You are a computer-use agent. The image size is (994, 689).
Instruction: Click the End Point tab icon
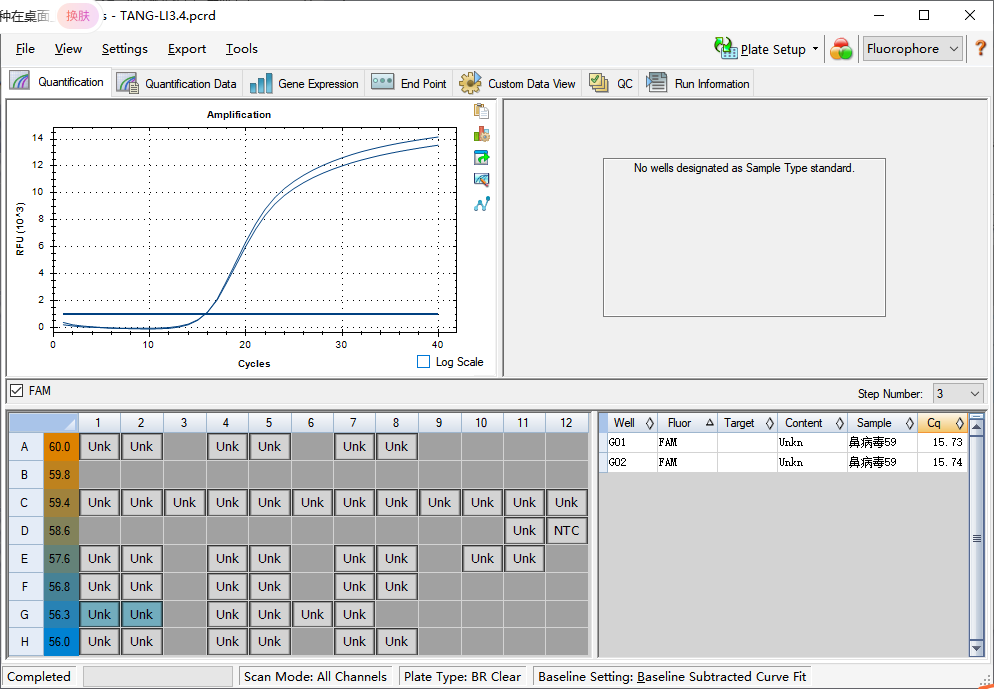click(x=382, y=82)
